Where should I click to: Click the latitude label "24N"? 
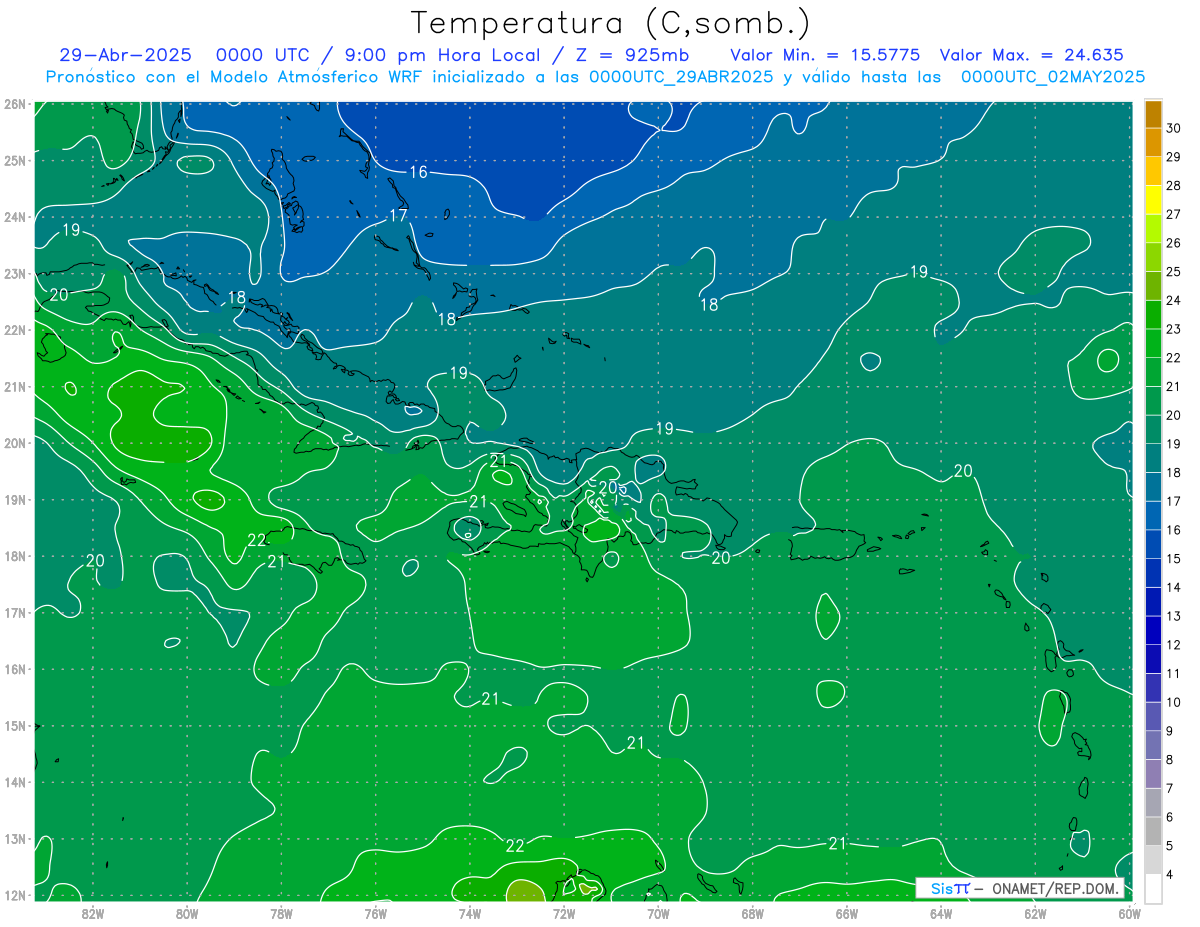(14, 217)
